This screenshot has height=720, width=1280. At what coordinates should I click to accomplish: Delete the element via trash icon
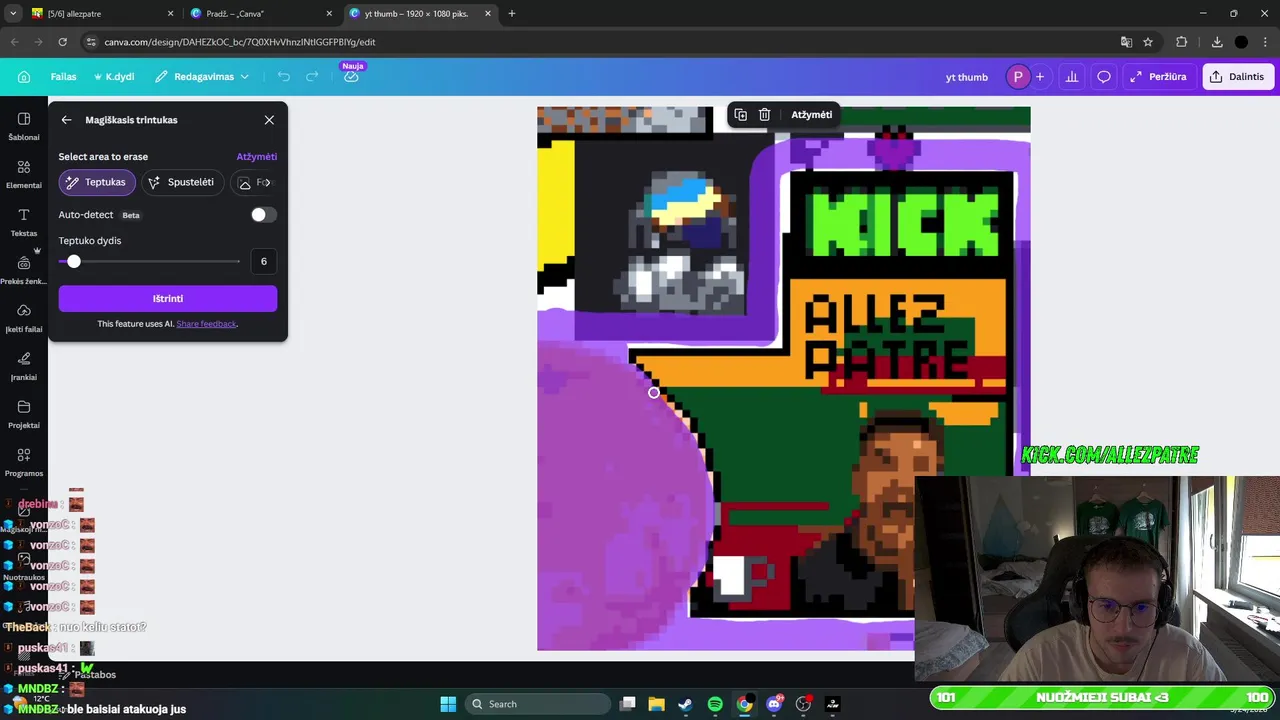(764, 115)
